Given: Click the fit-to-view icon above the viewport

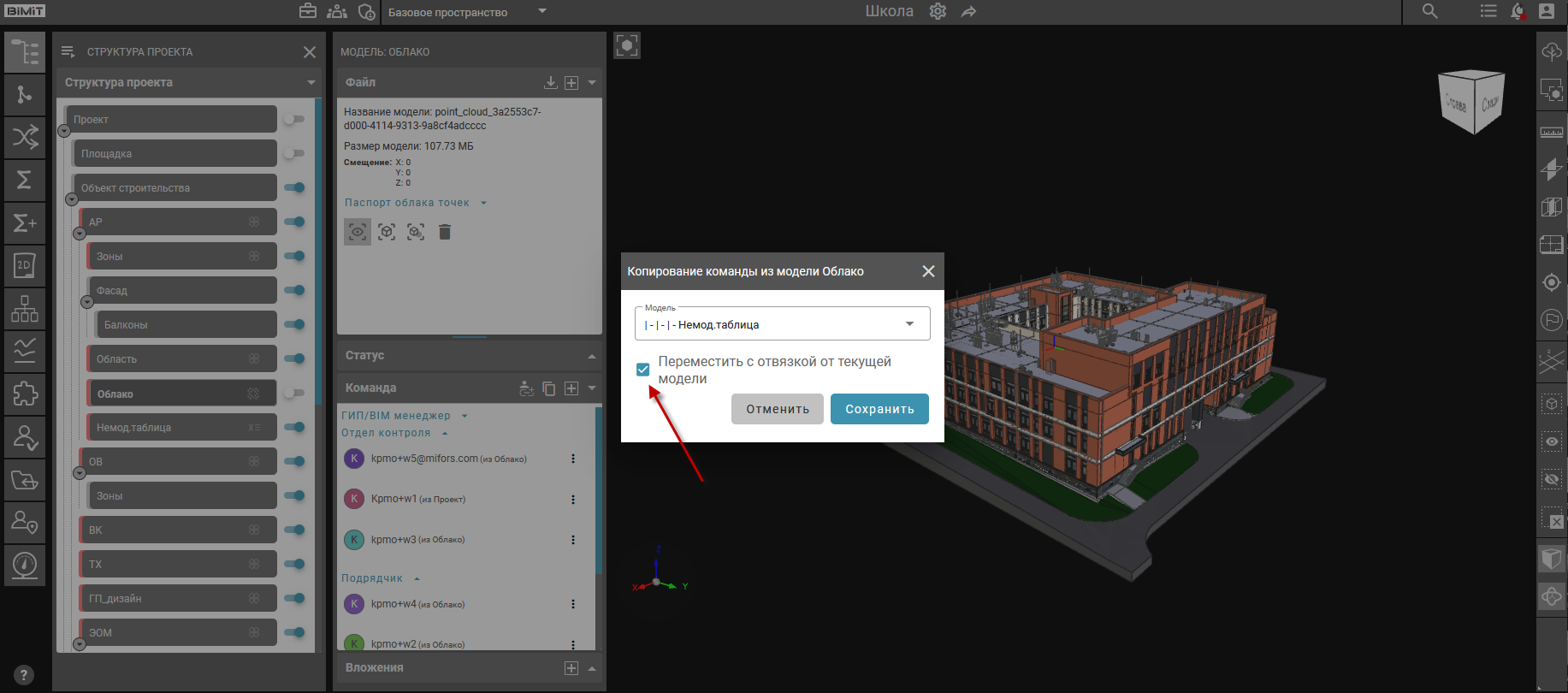Looking at the screenshot, I should pyautogui.click(x=627, y=45).
